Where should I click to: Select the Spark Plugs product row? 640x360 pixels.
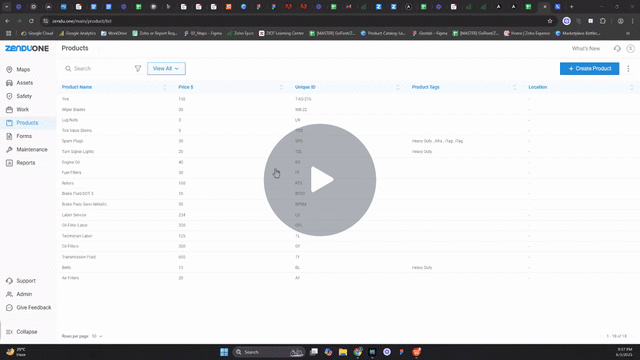pyautogui.click(x=349, y=141)
